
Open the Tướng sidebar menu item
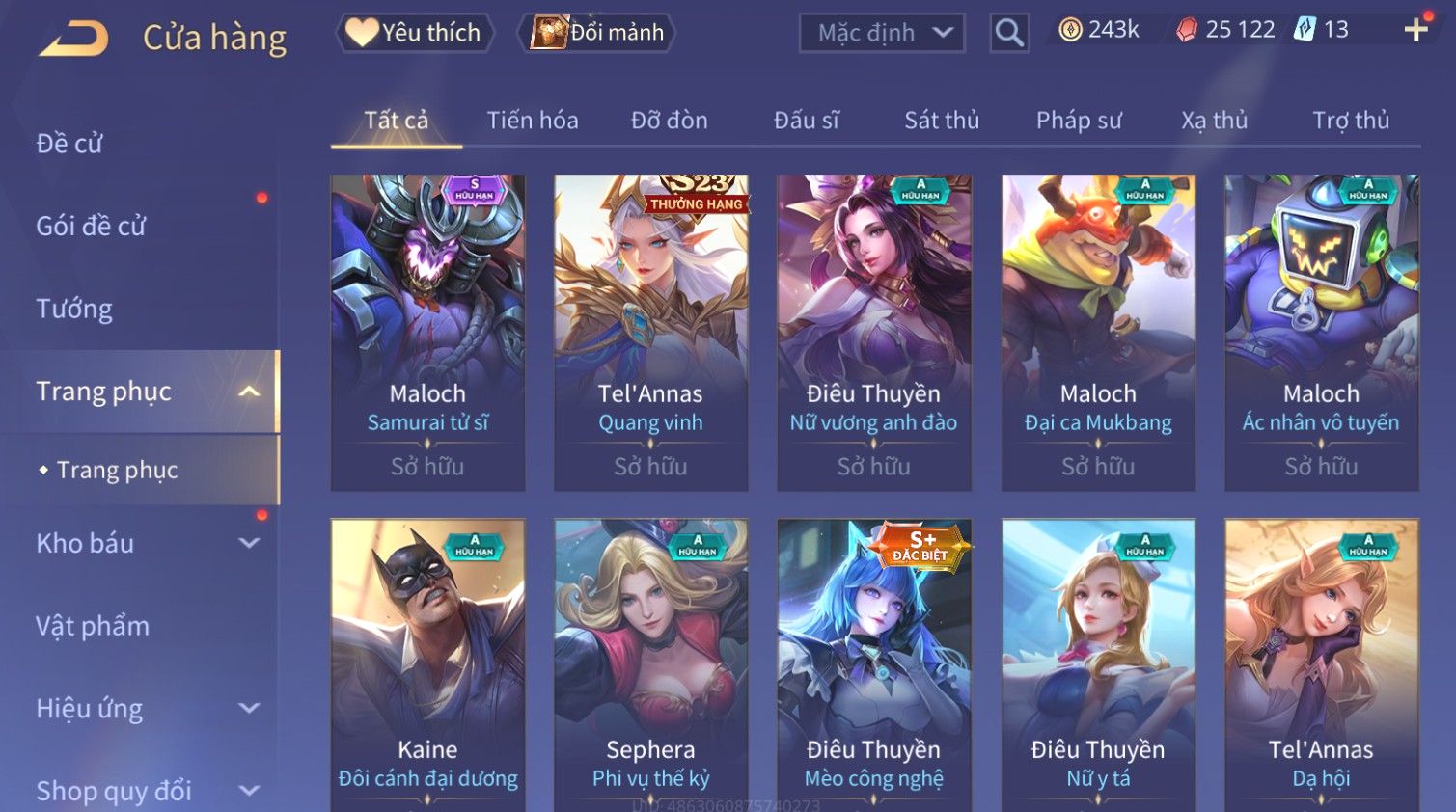coord(74,309)
